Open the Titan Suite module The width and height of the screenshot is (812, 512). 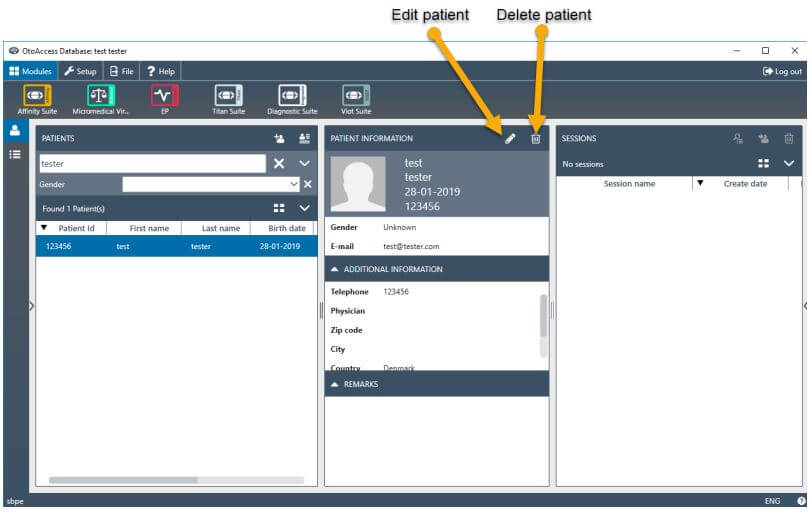(228, 99)
